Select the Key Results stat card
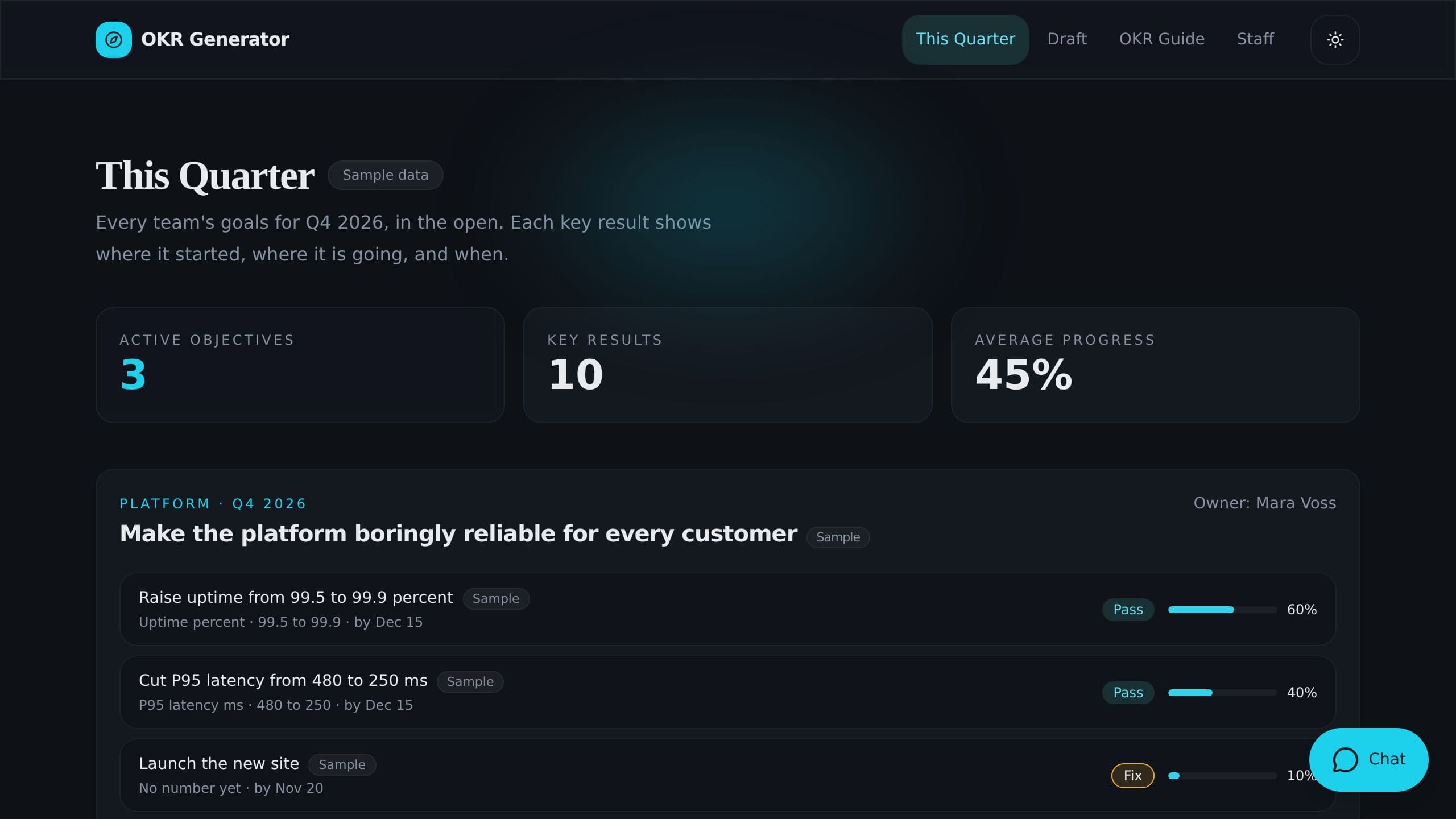This screenshot has width=1456, height=819. pos(727,365)
